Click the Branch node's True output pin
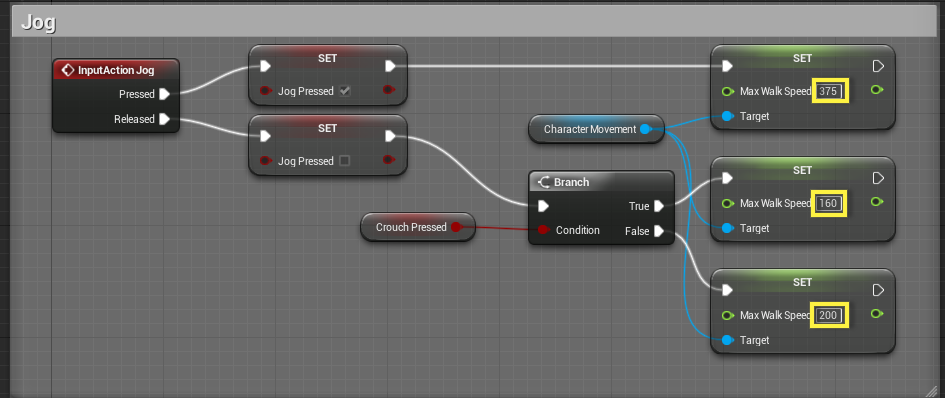Viewport: 945px width, 398px height. coord(659,206)
